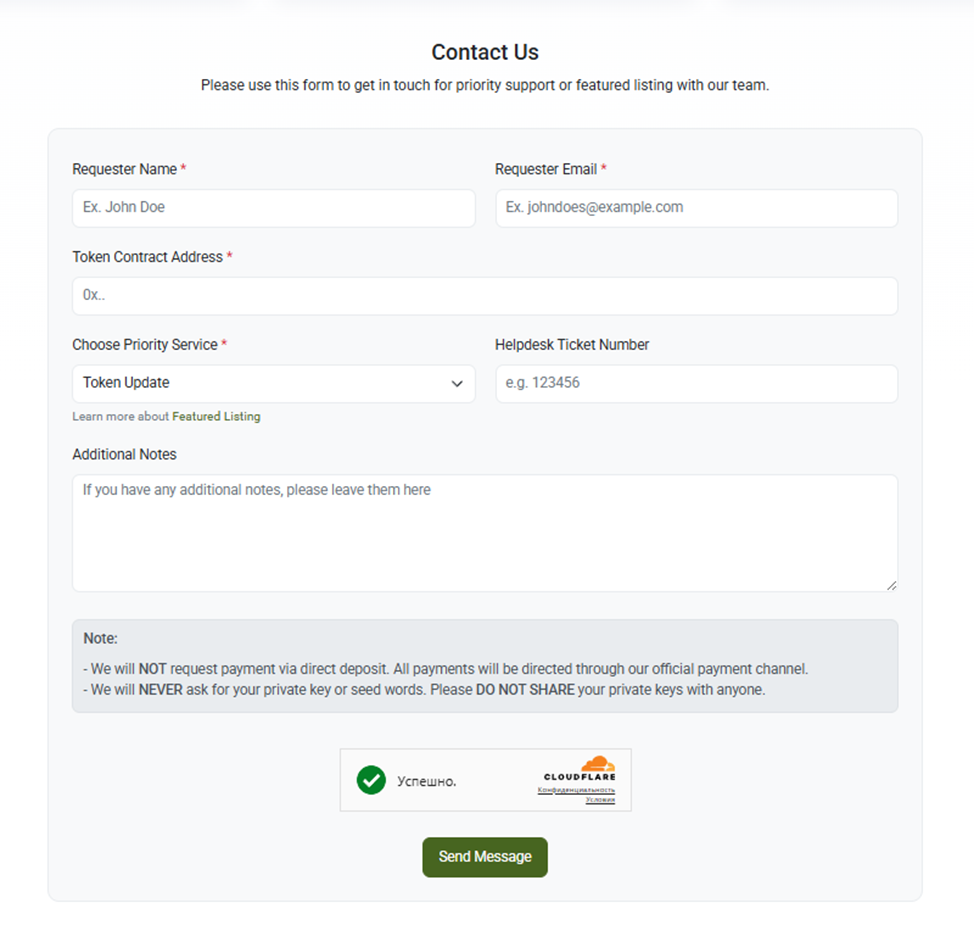The width and height of the screenshot is (974, 936).
Task: Click the Requester Name label
Action: click(124, 169)
